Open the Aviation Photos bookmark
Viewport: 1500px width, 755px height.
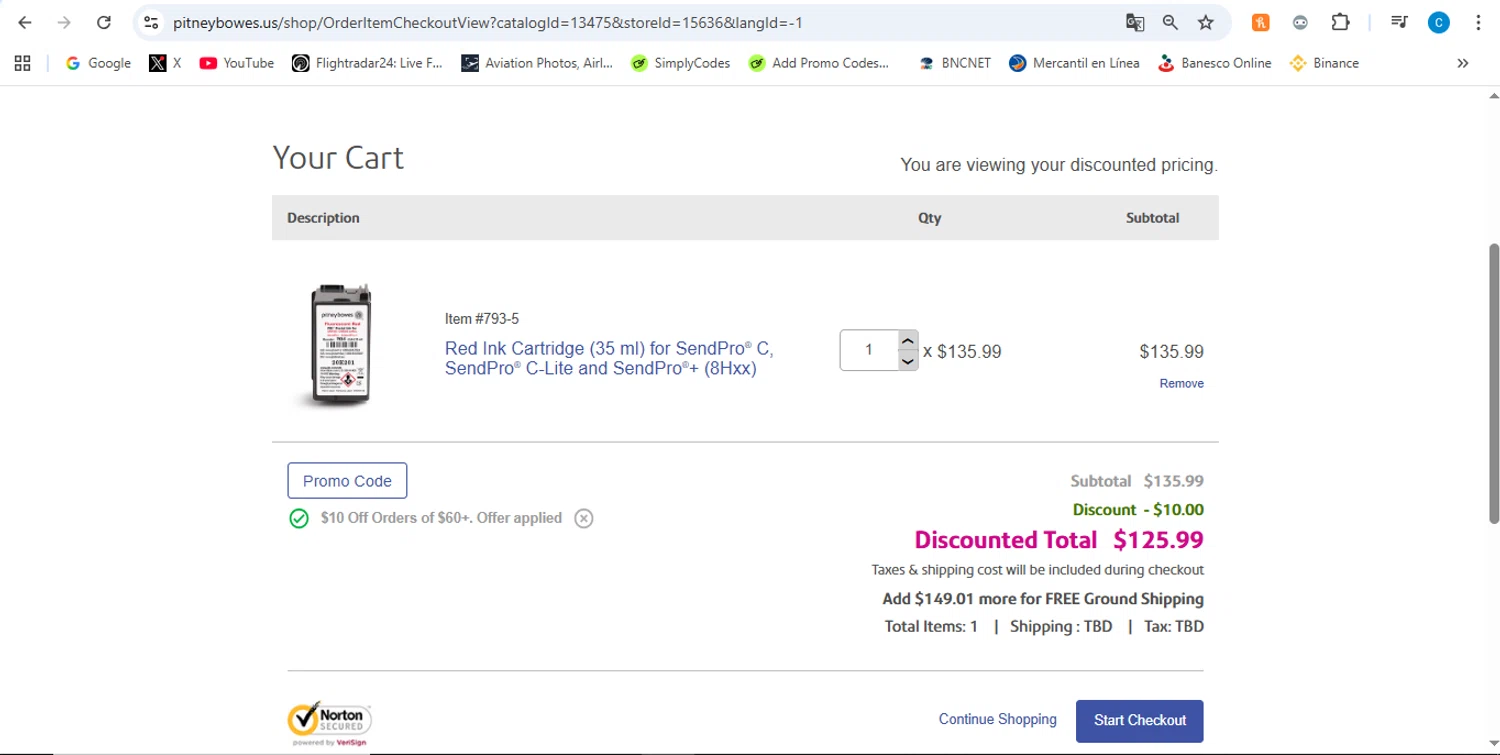[537, 63]
